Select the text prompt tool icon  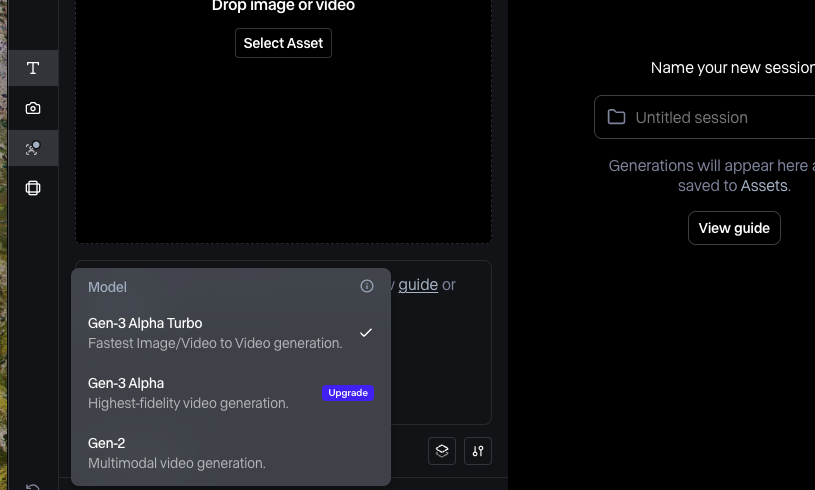33,68
